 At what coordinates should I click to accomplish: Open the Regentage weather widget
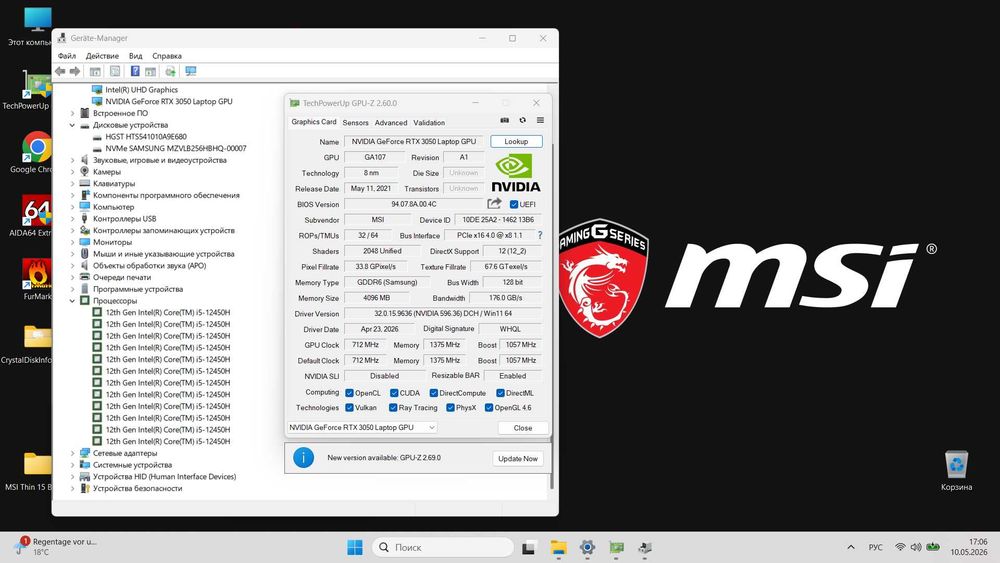(x=55, y=547)
